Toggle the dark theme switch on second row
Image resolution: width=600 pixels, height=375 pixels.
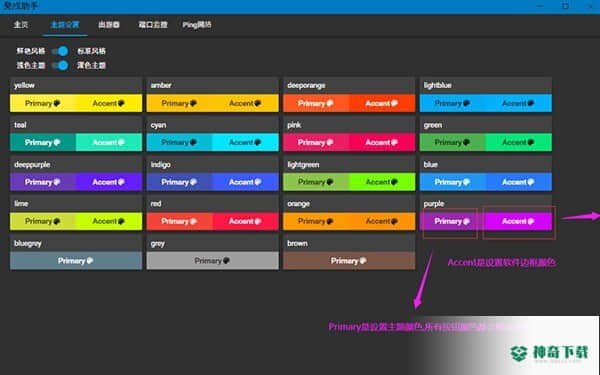point(60,65)
